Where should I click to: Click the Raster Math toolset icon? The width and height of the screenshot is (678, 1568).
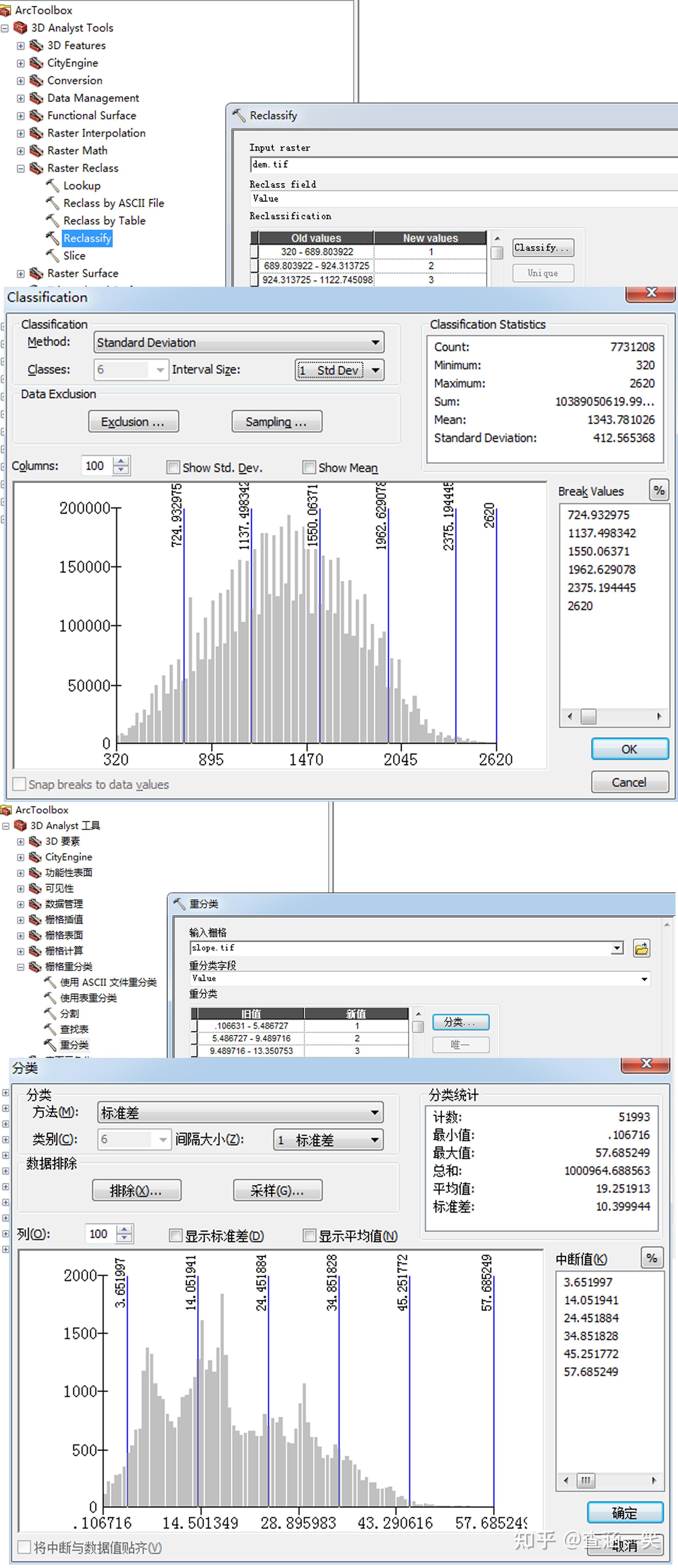tap(37, 151)
